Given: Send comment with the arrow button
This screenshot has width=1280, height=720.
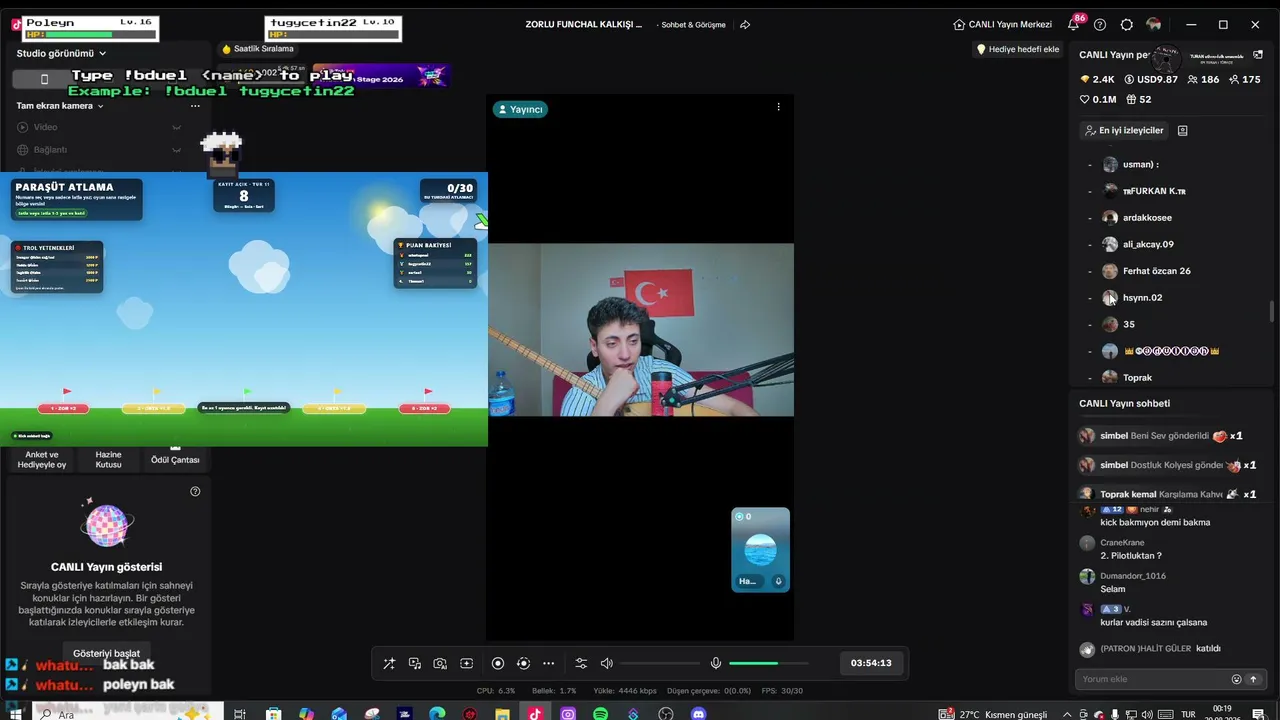Looking at the screenshot, I should click(x=1253, y=679).
